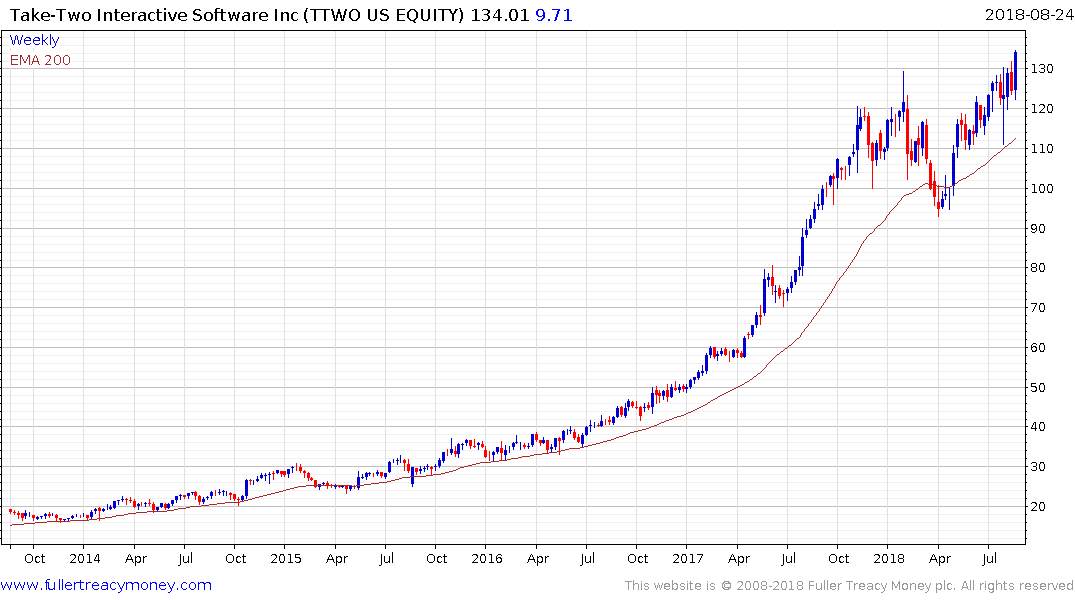The image size is (1075, 600).
Task: Click the 120 price axis label
Action: 1042,109
